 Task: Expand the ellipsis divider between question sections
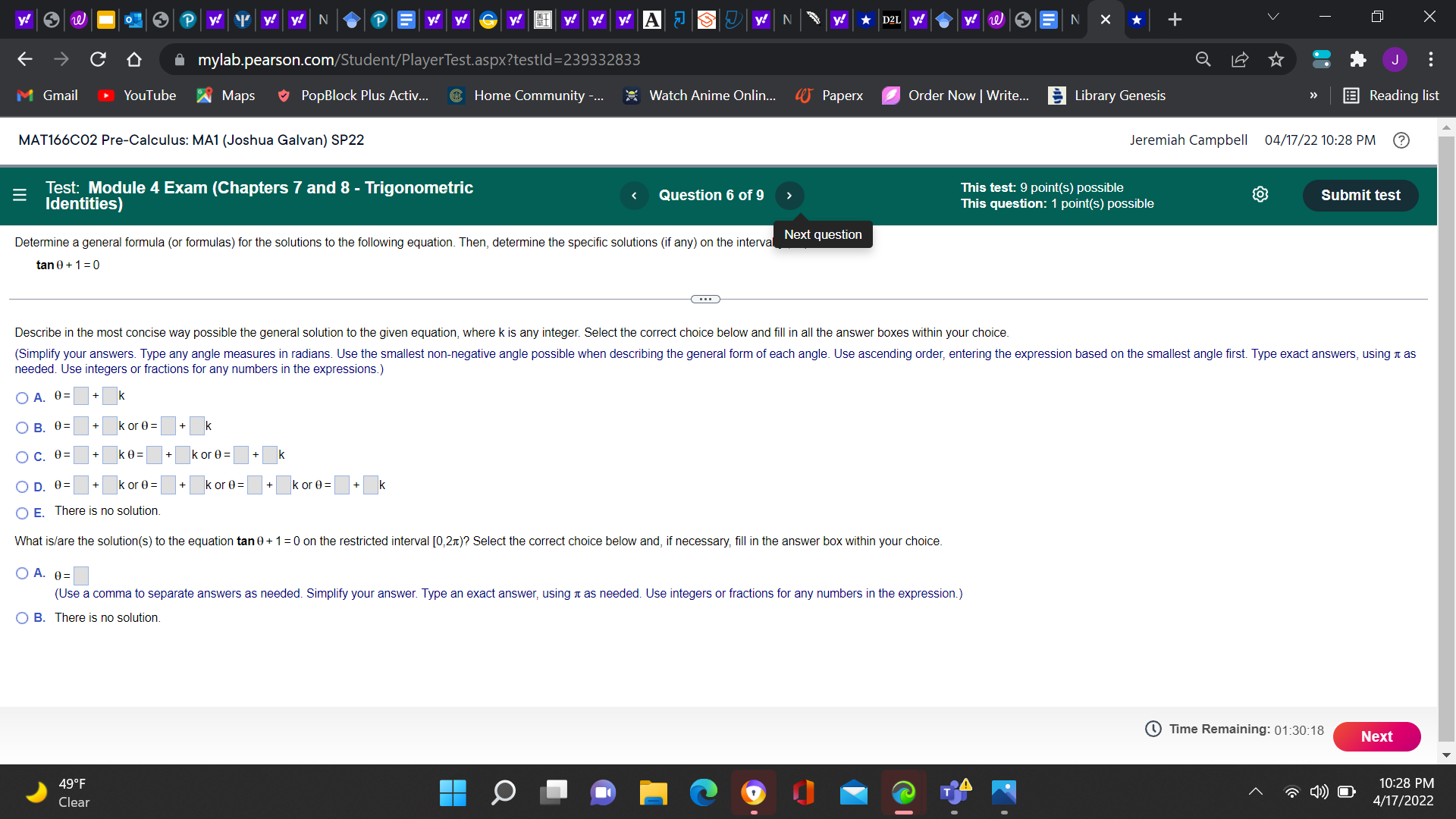coord(704,299)
